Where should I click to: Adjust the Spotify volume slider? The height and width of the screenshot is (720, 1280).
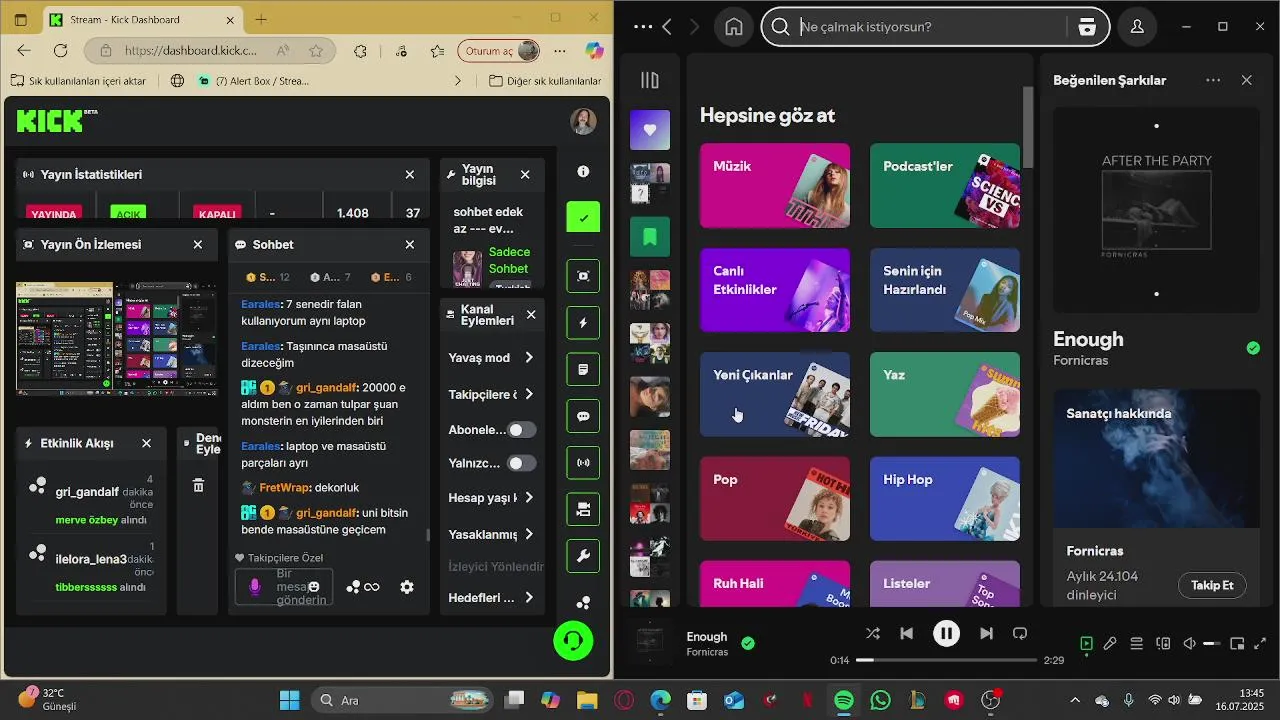[1210, 644]
